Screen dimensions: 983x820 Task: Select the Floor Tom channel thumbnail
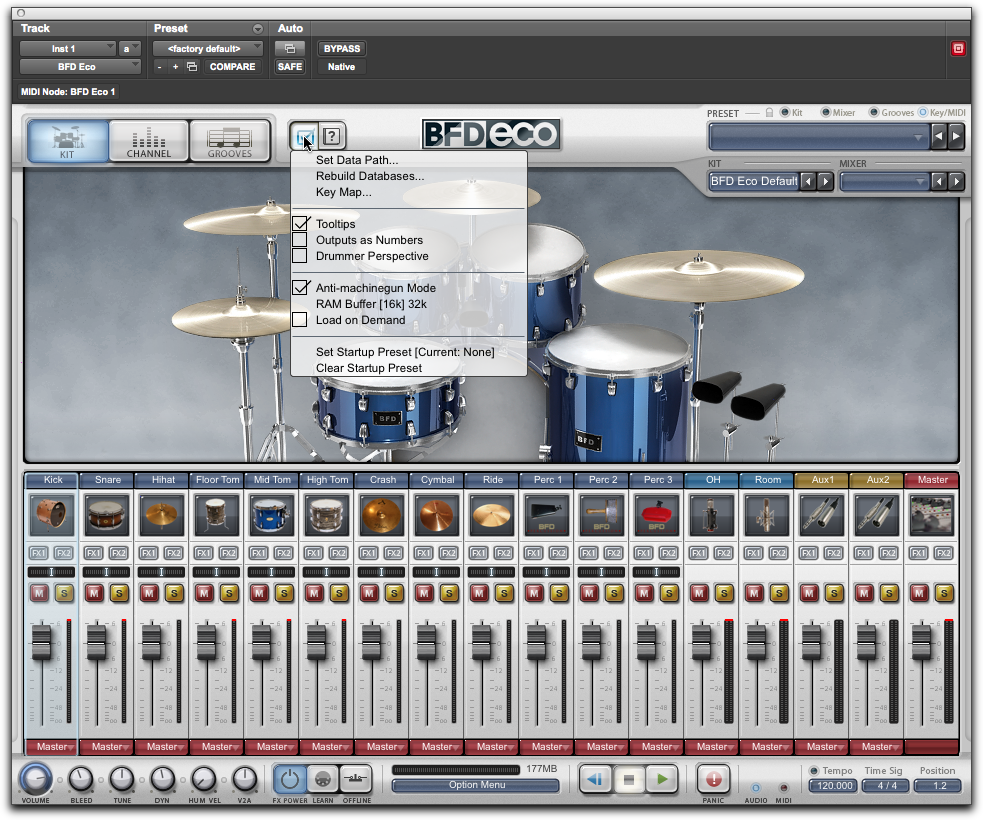coord(217,515)
